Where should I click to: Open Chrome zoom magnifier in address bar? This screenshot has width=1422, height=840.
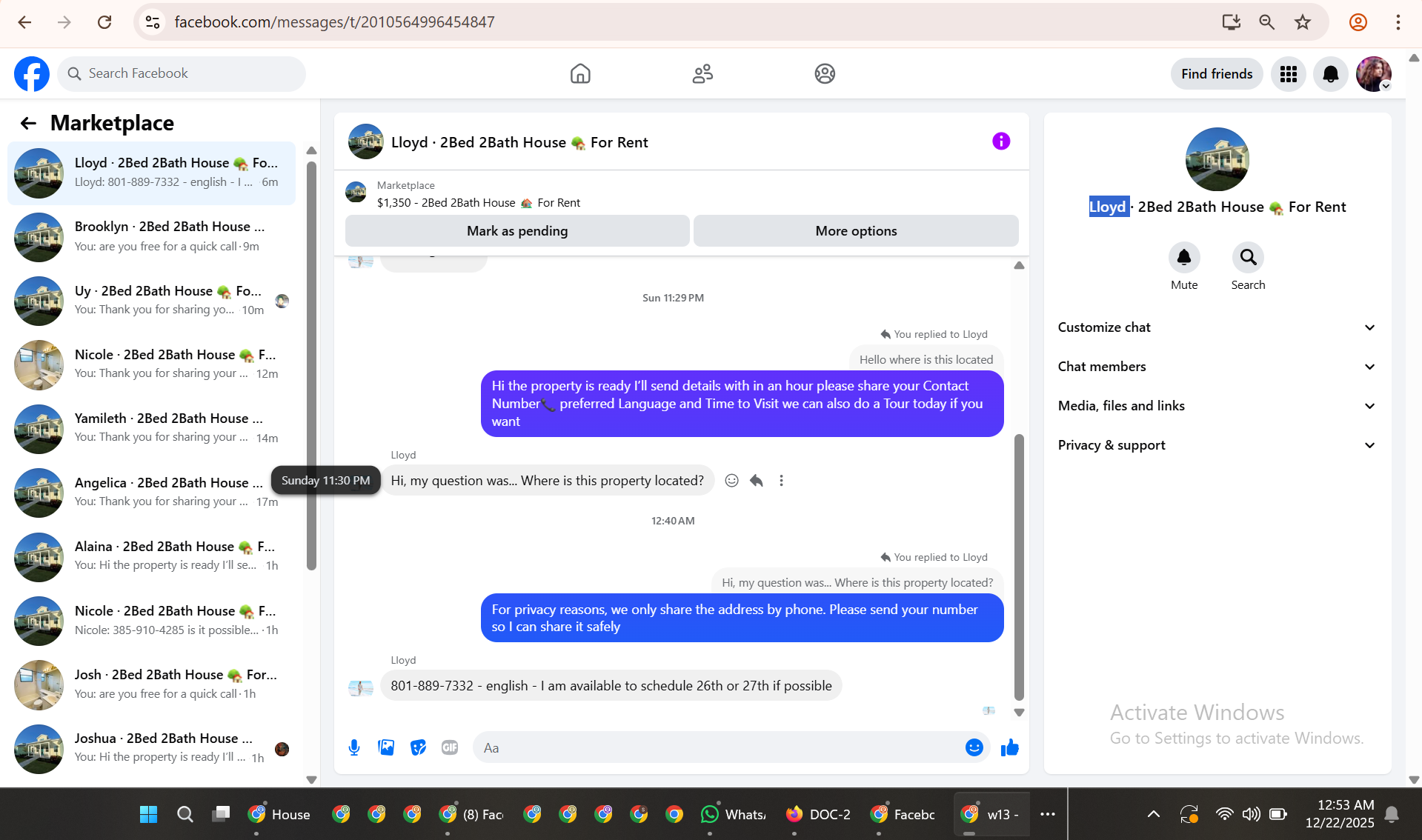point(1267,22)
